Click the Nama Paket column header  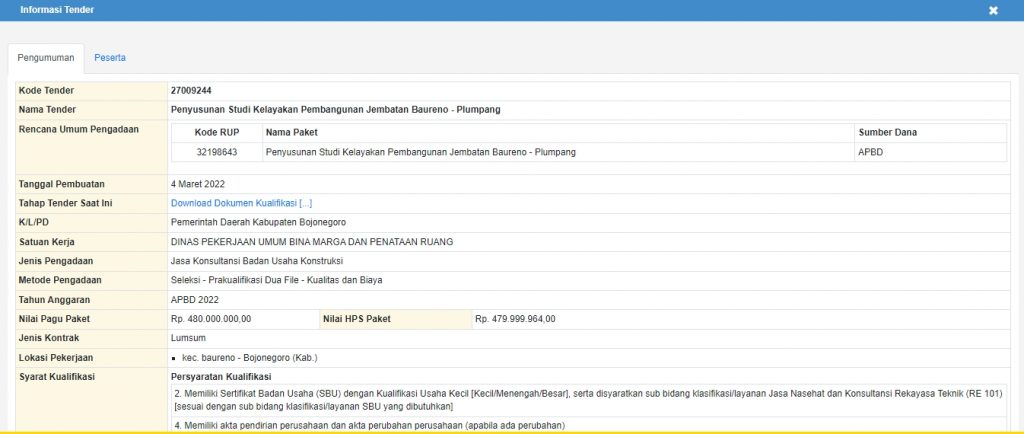291,132
